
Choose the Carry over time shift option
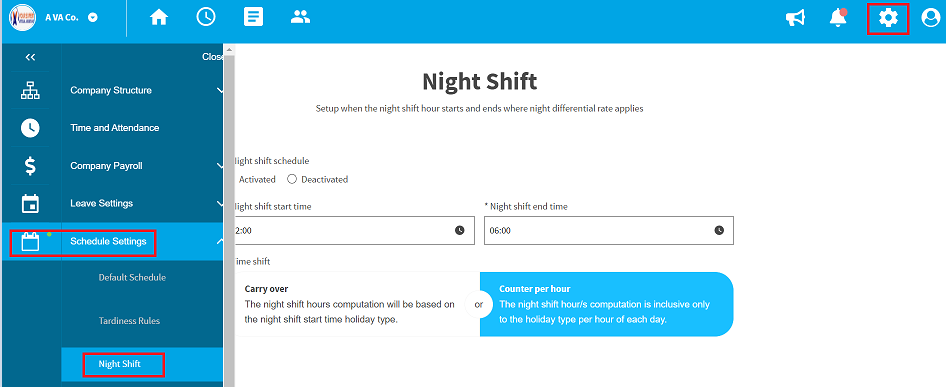point(357,304)
